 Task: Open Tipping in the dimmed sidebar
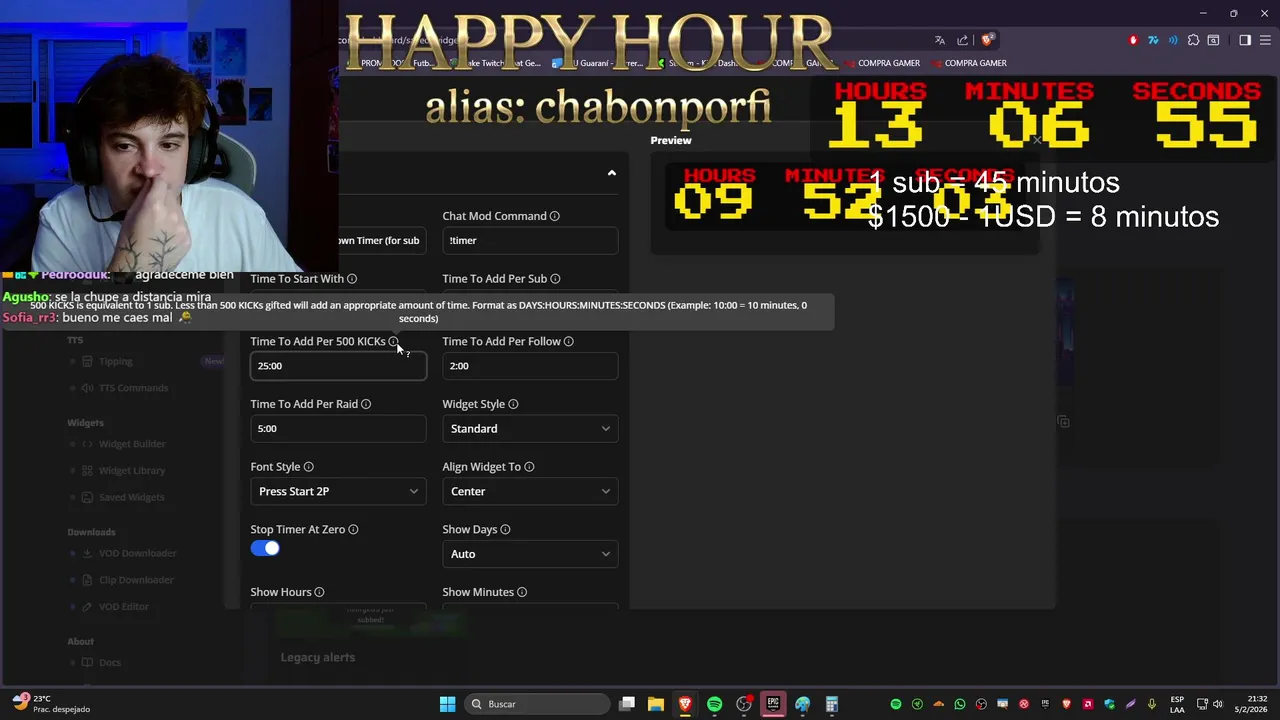(x=115, y=361)
